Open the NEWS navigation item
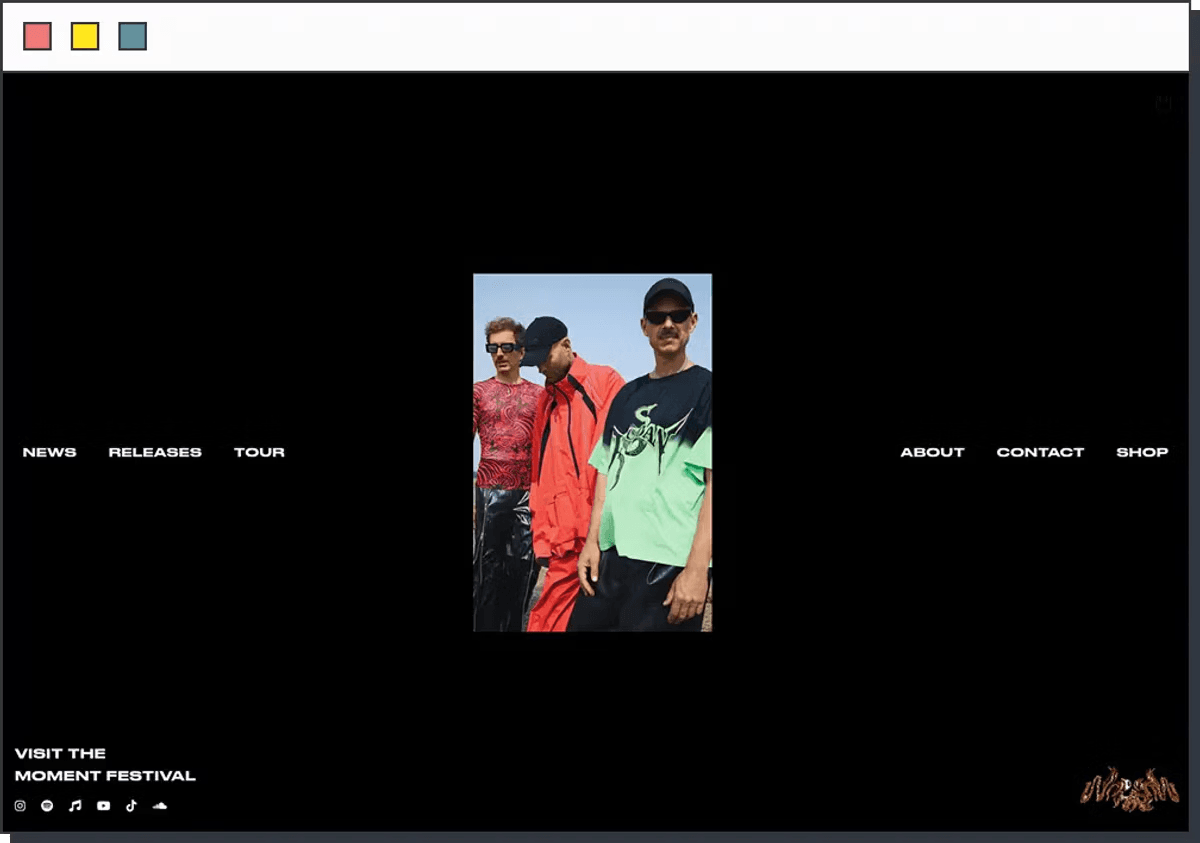 (x=48, y=452)
